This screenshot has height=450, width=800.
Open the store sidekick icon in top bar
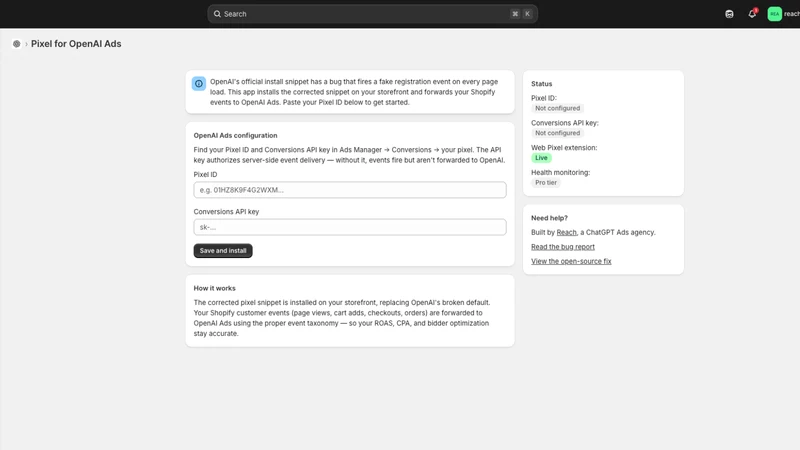pos(729,14)
